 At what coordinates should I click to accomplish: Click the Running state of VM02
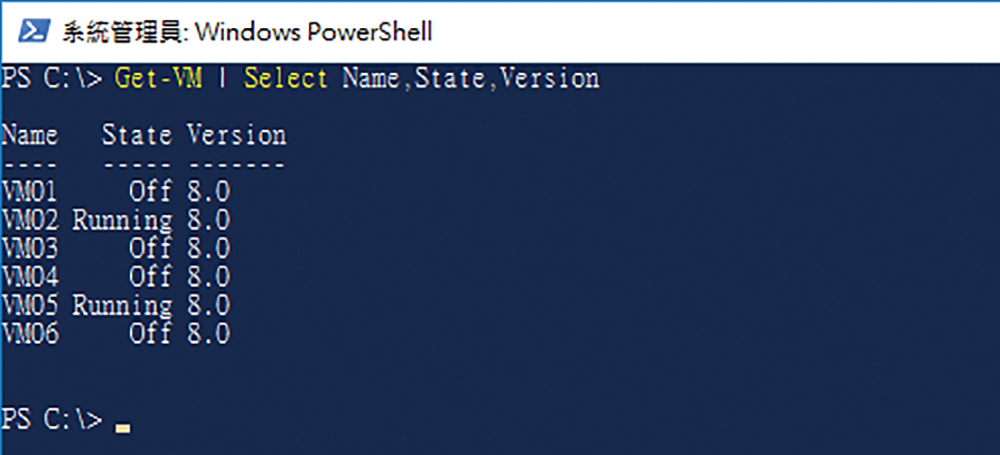point(122,221)
